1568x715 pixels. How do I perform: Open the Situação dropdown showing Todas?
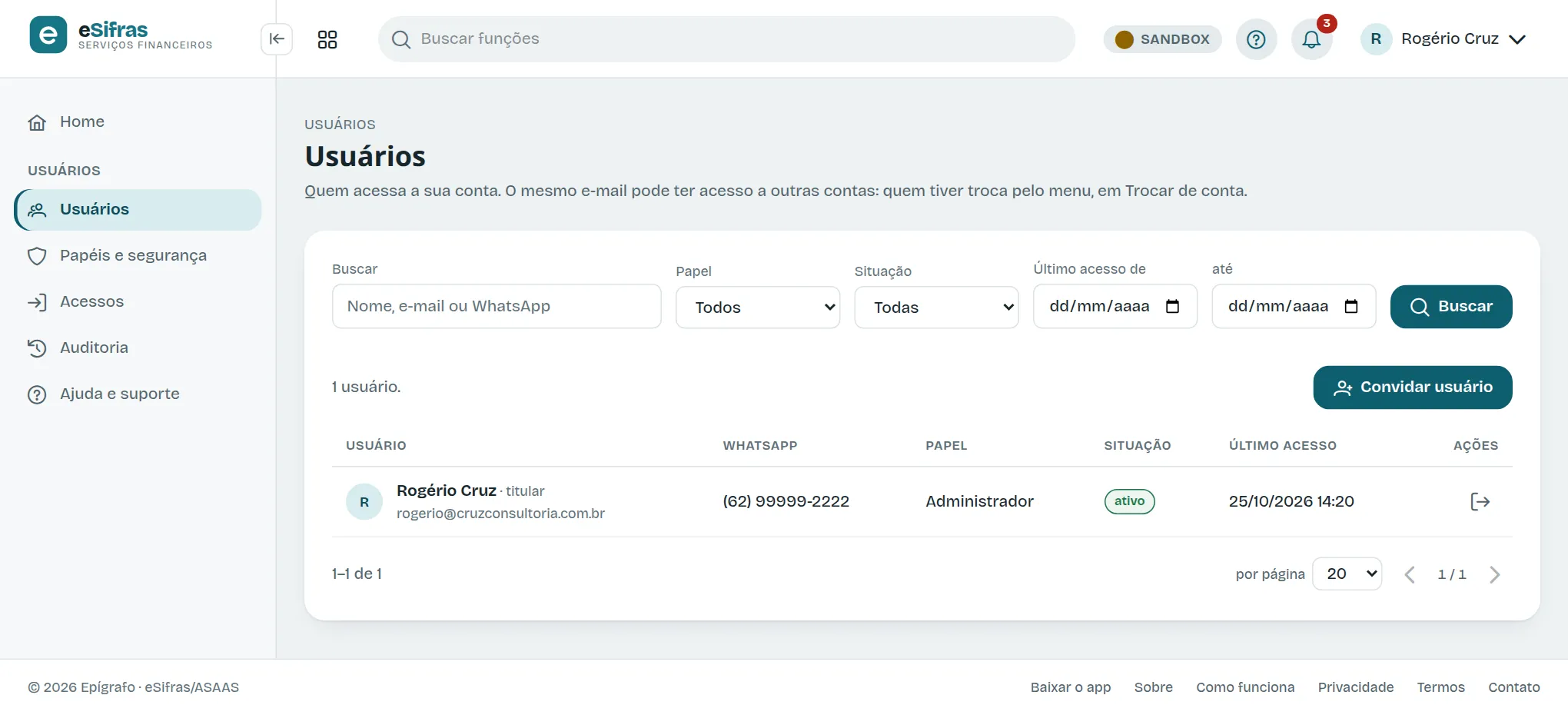(936, 308)
